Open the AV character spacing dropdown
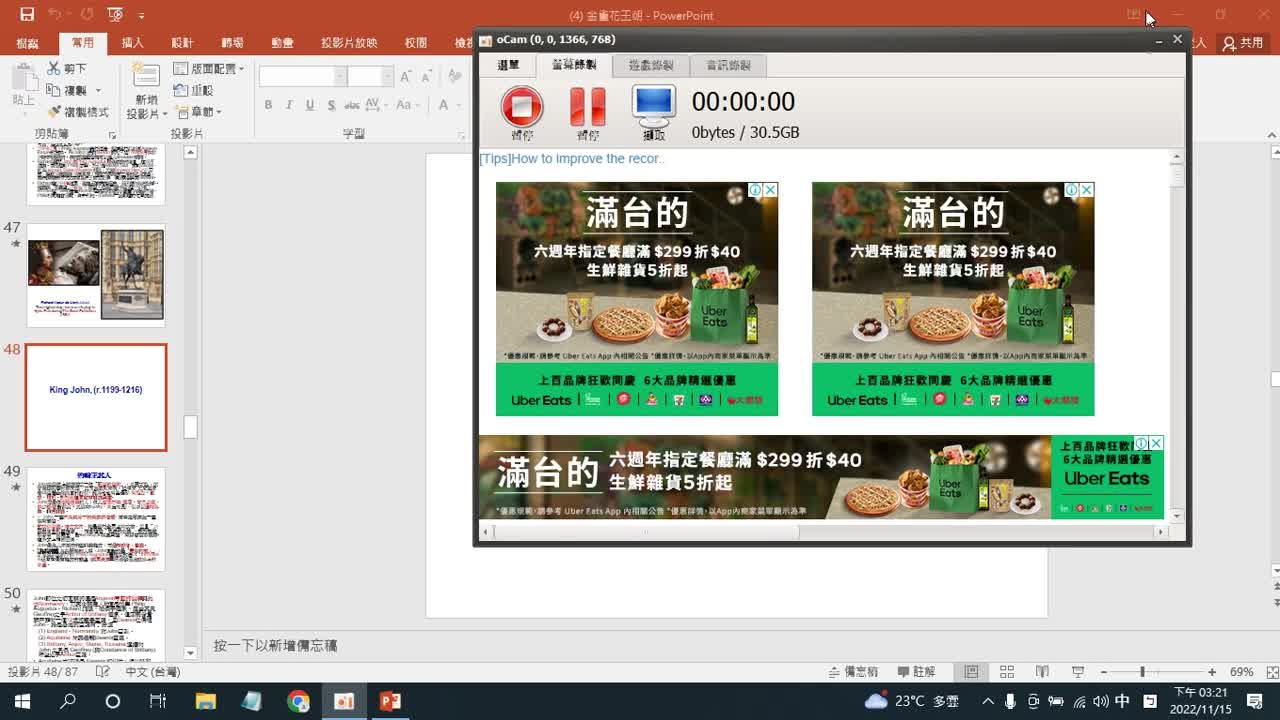Screen dimensions: 1280x720 [x=375, y=105]
